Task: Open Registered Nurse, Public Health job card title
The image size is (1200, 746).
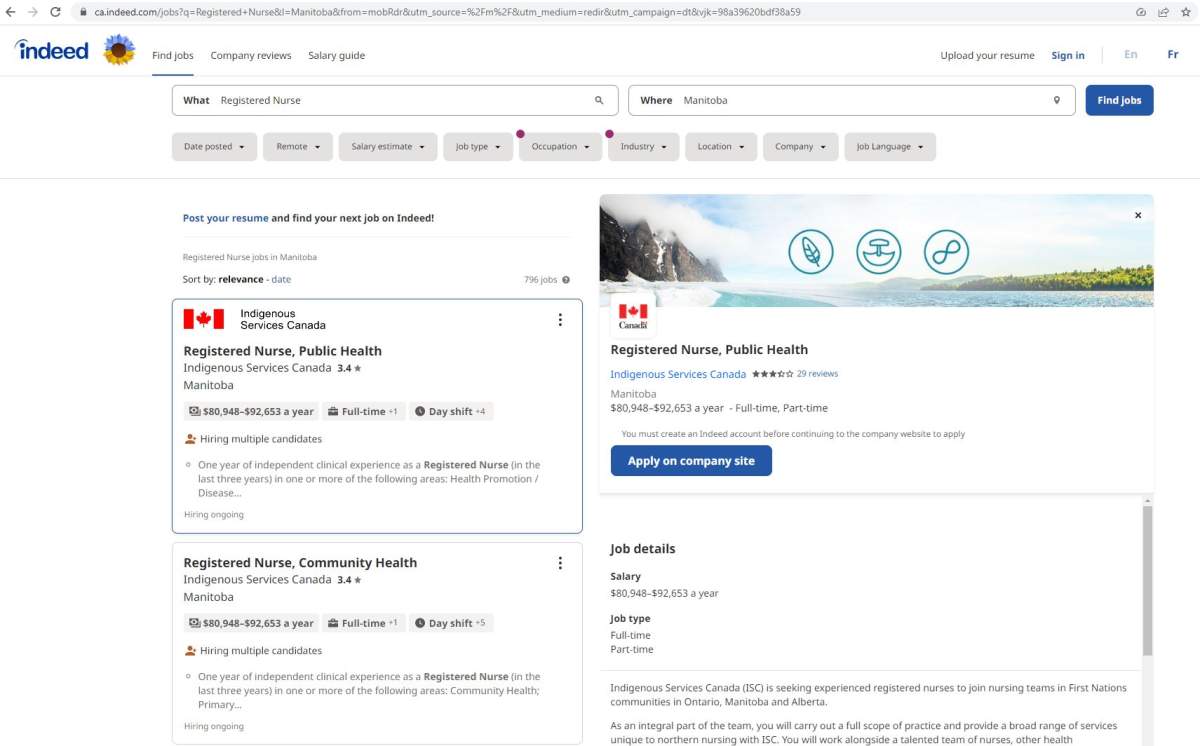Action: pyautogui.click(x=282, y=351)
